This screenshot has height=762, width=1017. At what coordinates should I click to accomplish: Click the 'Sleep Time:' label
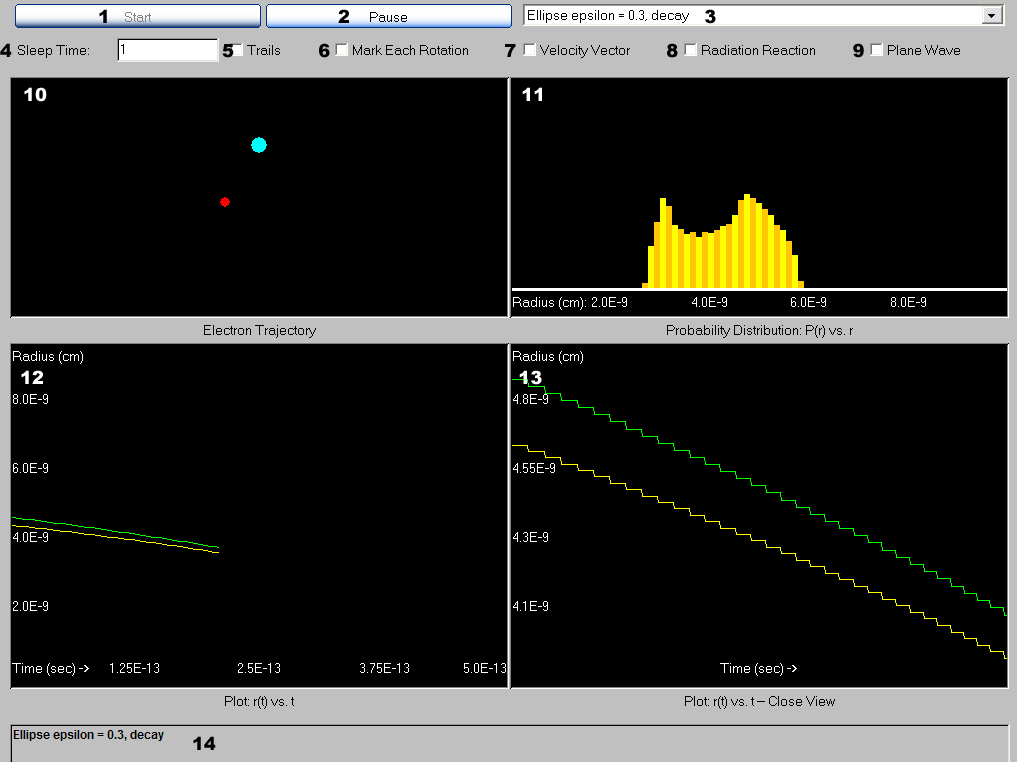(x=53, y=50)
